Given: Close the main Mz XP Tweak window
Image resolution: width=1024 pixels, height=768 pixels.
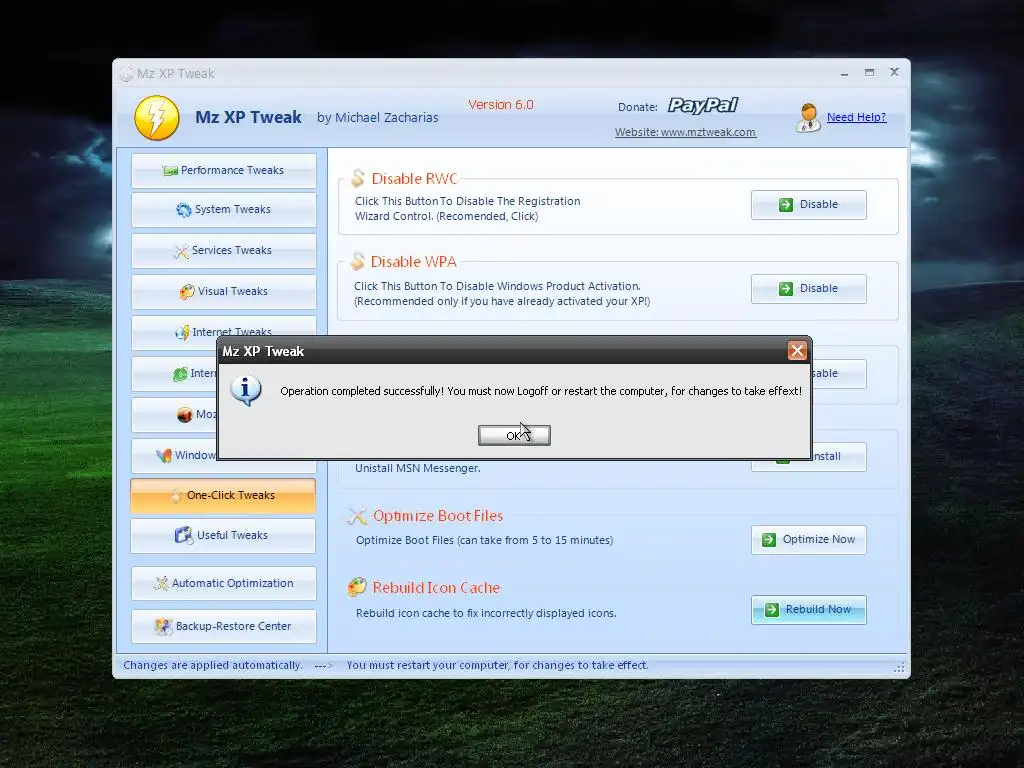Looking at the screenshot, I should coord(895,72).
